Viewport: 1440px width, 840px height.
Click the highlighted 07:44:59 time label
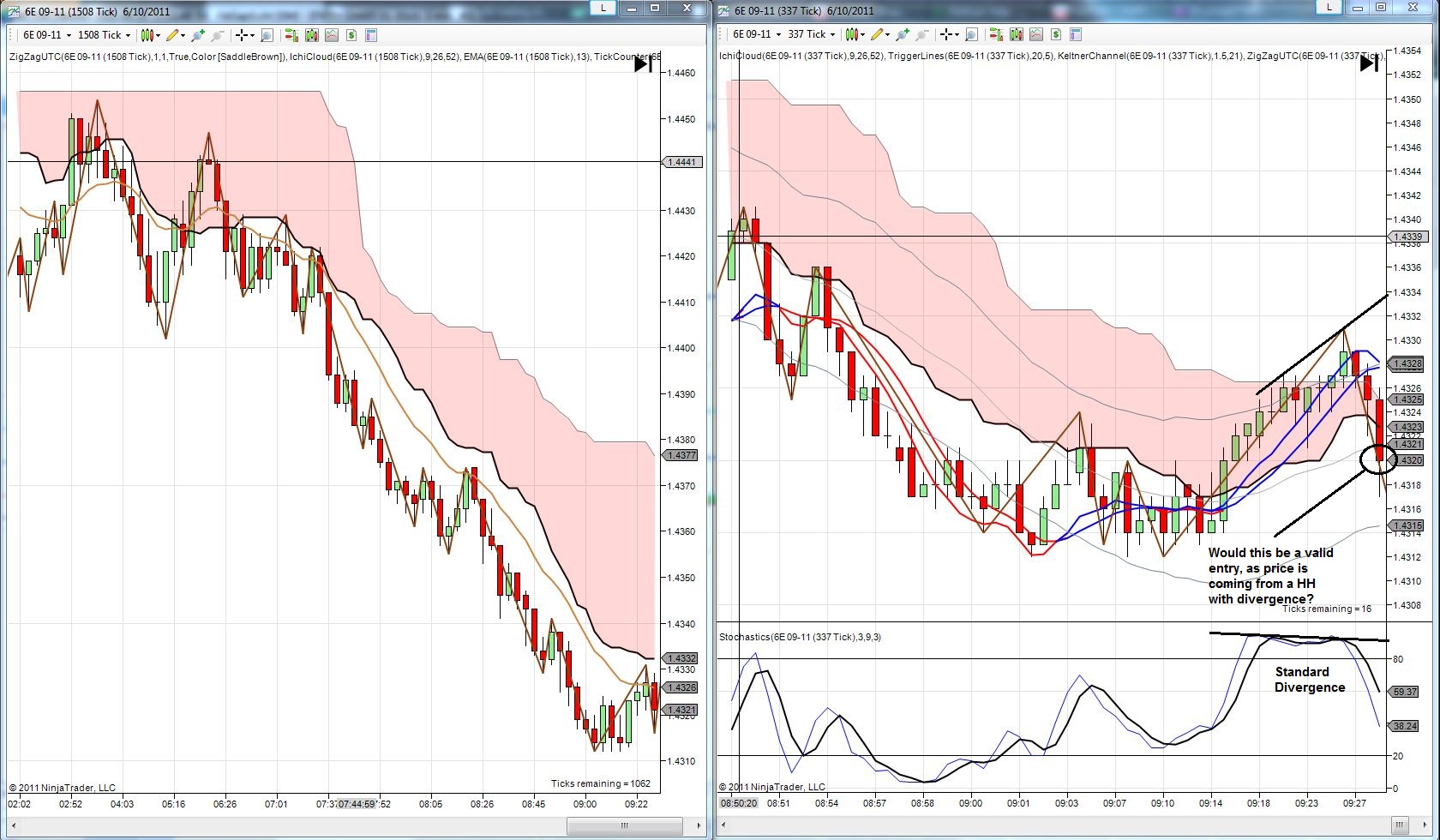pyautogui.click(x=357, y=804)
